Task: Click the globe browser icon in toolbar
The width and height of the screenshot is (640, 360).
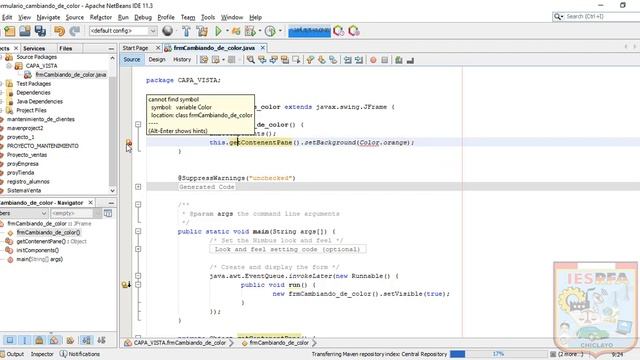Action: click(167, 31)
